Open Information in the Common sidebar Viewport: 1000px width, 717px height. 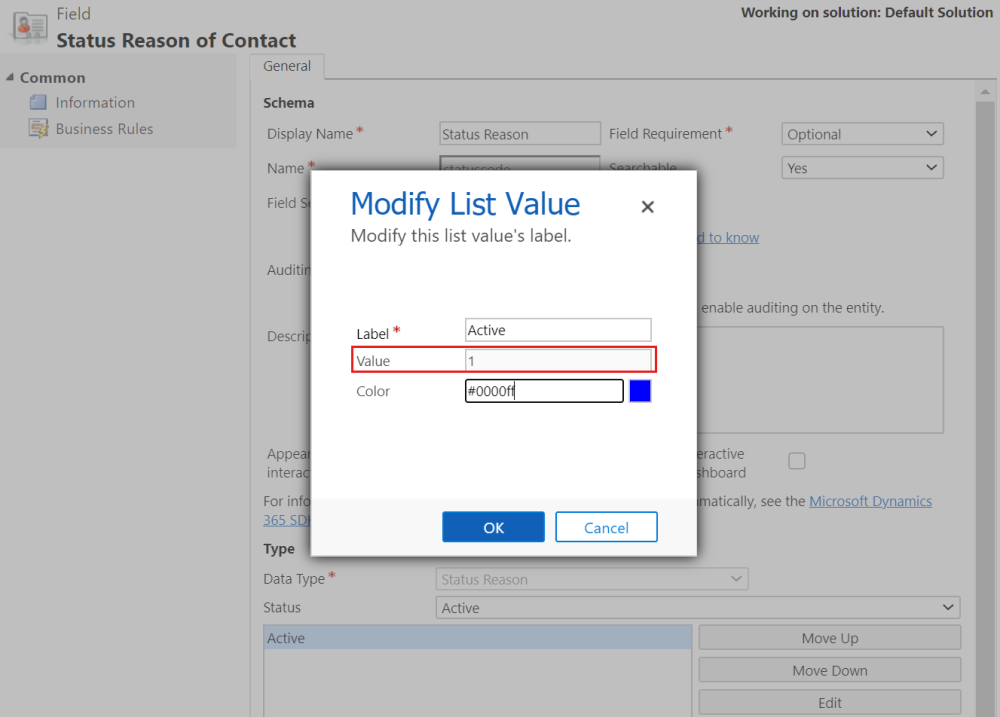[93, 102]
